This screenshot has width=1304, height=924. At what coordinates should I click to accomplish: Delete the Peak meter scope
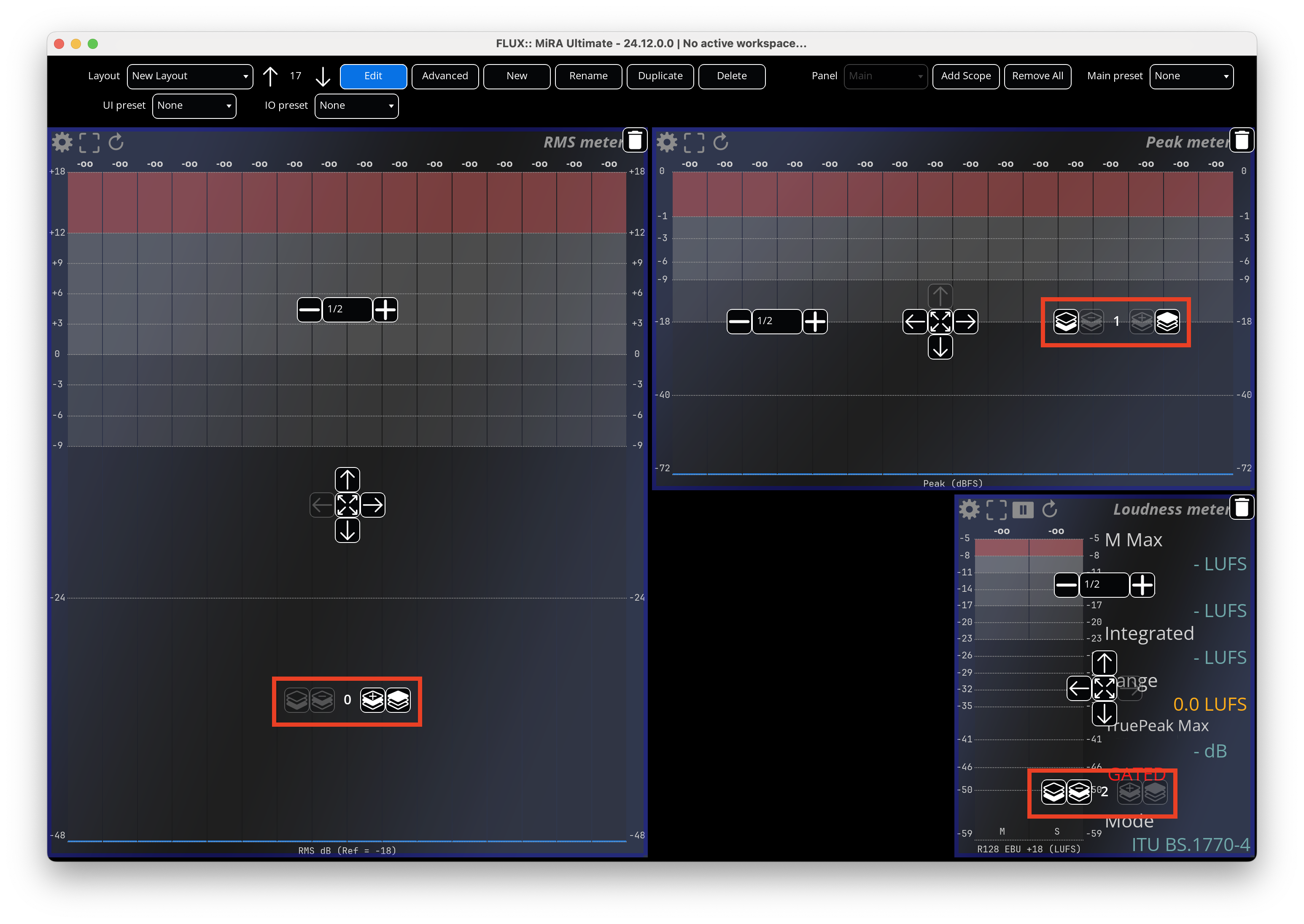click(x=1242, y=140)
